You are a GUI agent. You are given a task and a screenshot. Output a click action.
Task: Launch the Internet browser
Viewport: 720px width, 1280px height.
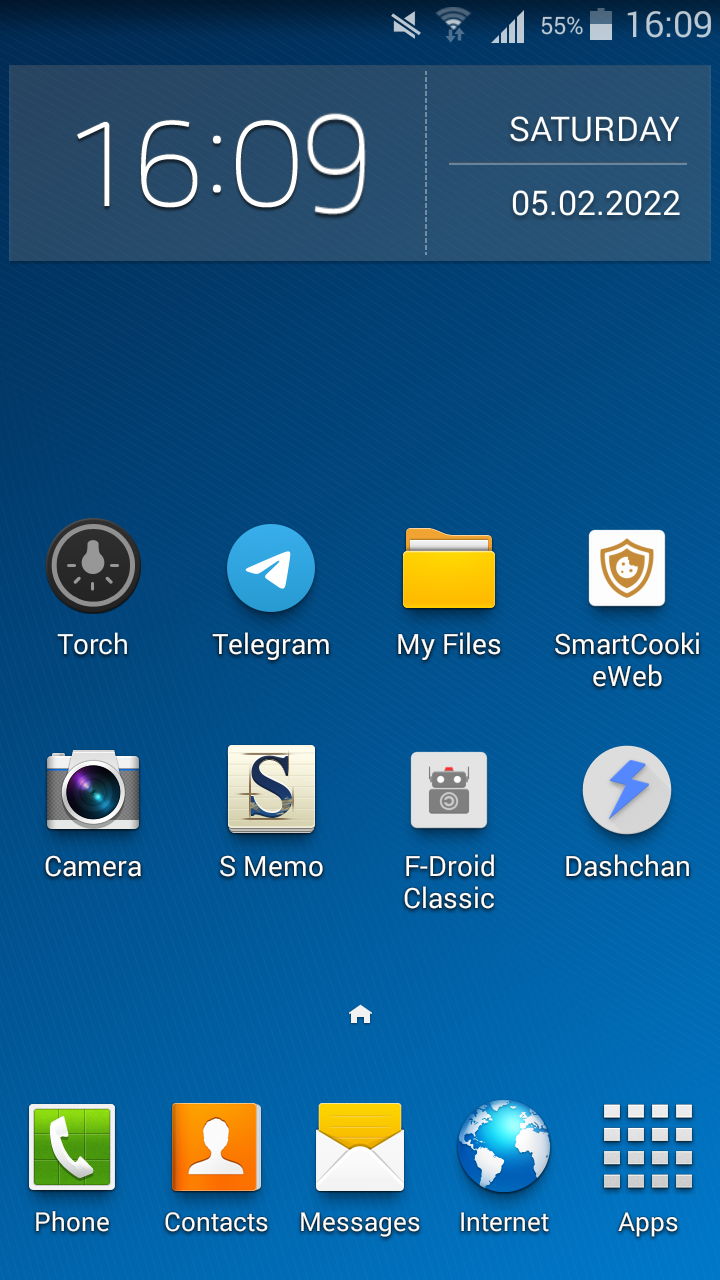[504, 1147]
